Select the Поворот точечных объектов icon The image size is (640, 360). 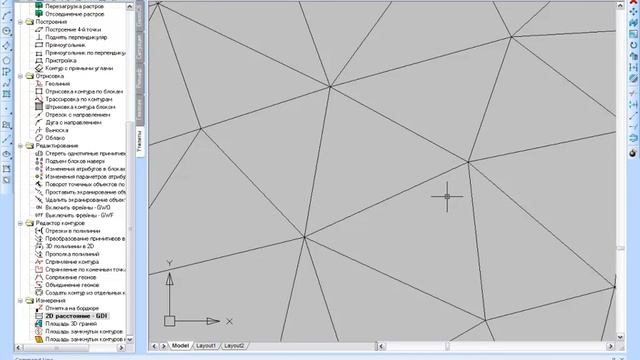[x=39, y=184]
